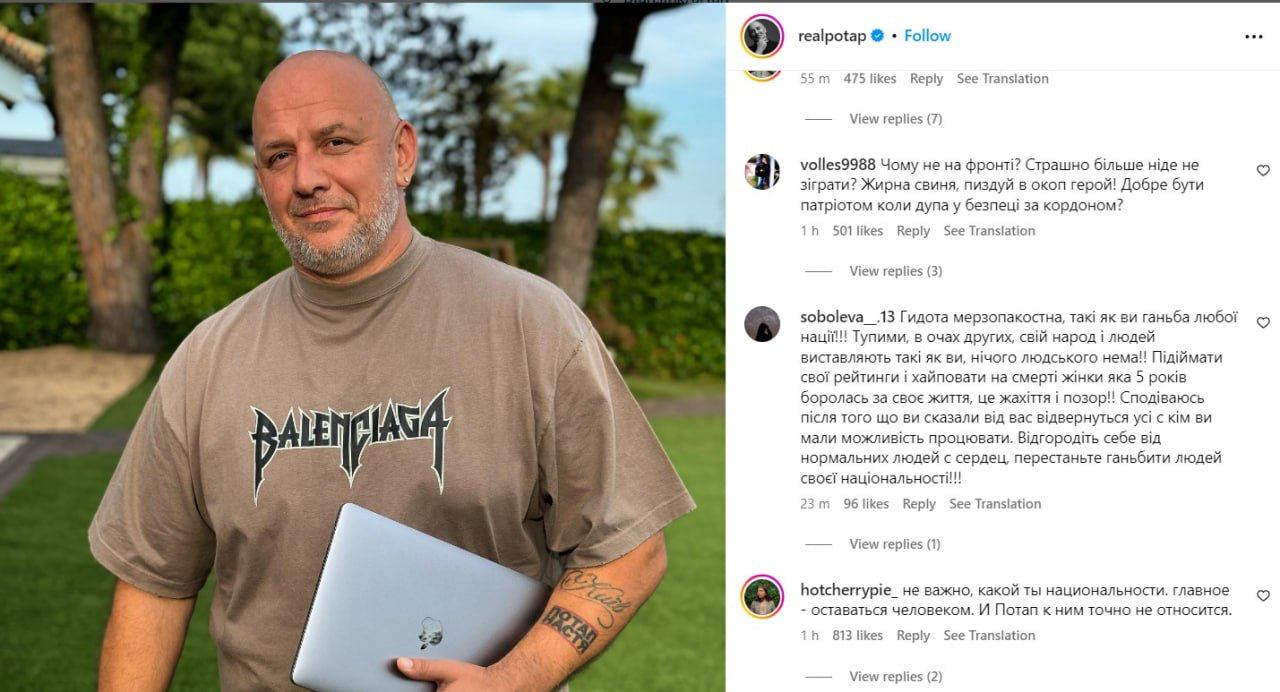
Task: View the 501 likes on volles9988 comment
Action: tap(857, 231)
